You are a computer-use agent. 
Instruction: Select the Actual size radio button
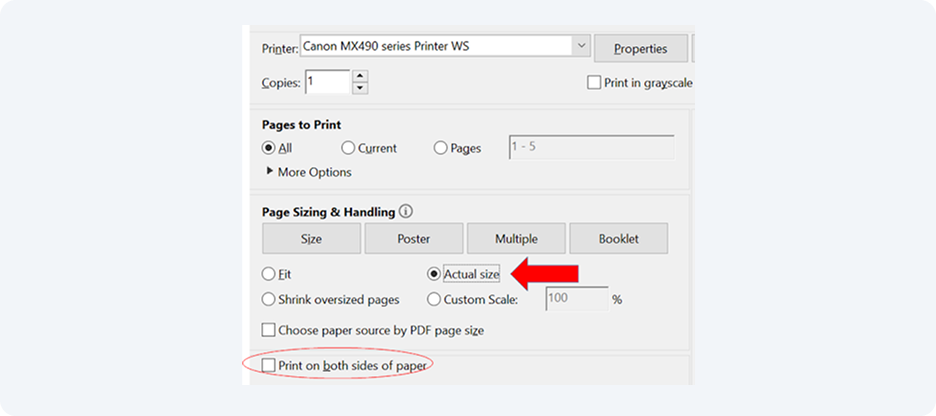(x=434, y=275)
